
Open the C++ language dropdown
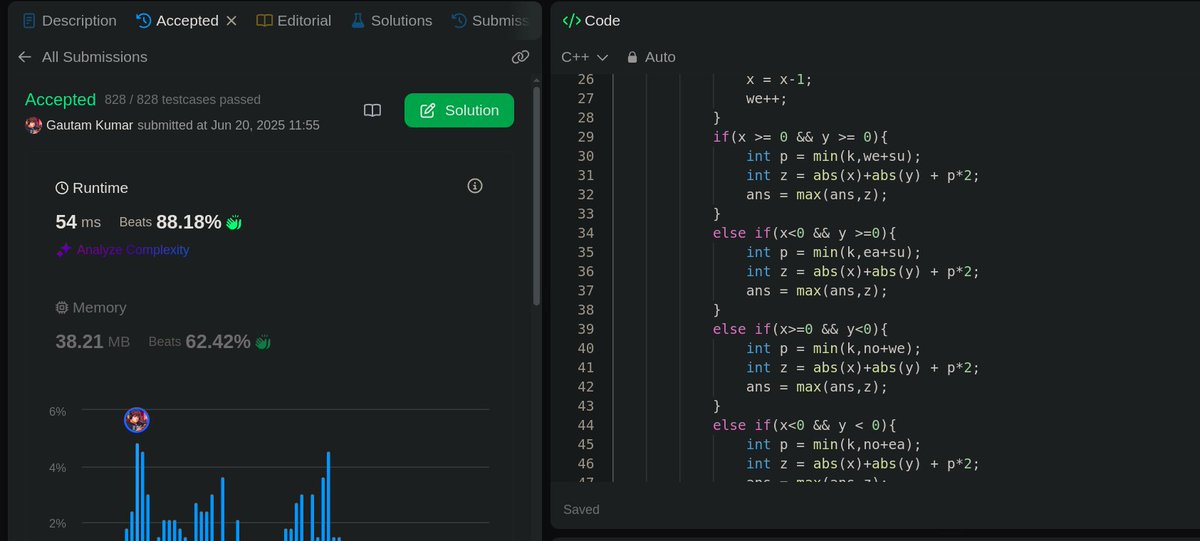(585, 57)
